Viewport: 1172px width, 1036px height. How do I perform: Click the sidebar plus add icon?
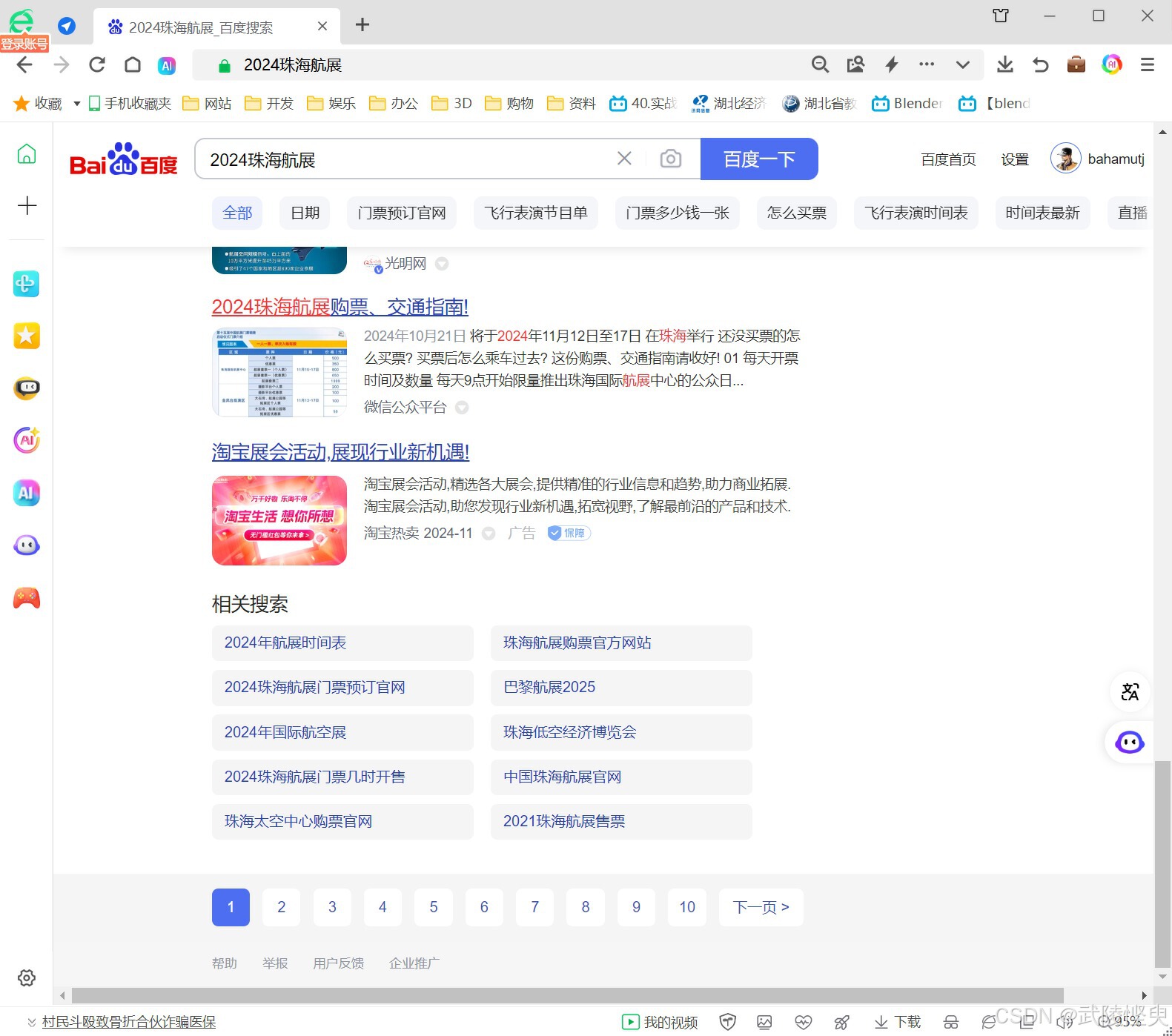(27, 205)
